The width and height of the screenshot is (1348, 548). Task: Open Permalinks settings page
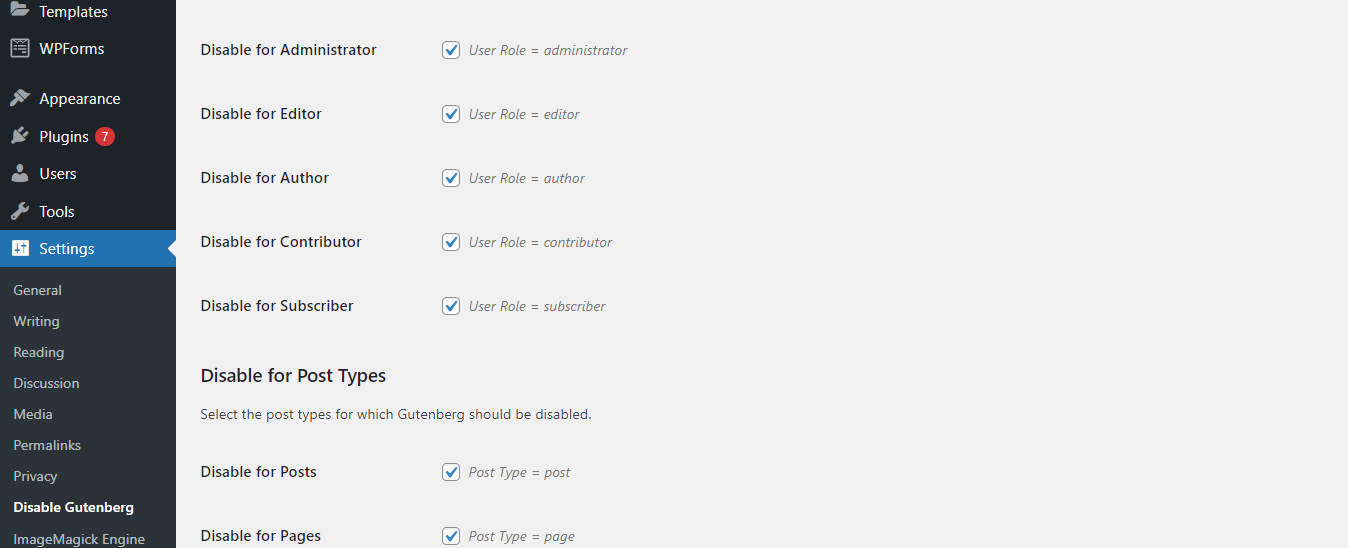click(47, 445)
